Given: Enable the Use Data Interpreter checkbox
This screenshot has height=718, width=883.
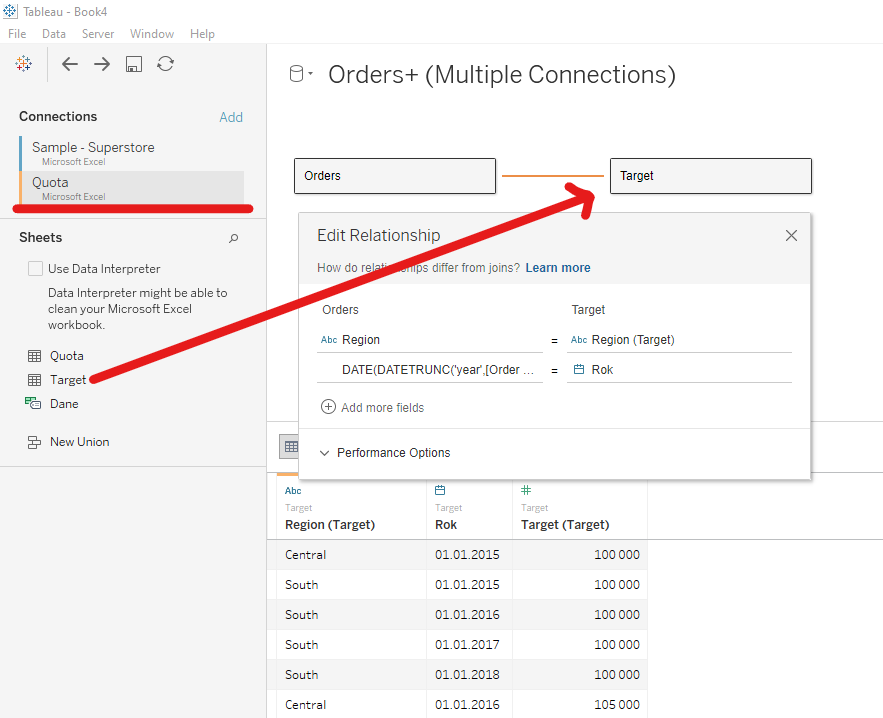Looking at the screenshot, I should [x=36, y=268].
